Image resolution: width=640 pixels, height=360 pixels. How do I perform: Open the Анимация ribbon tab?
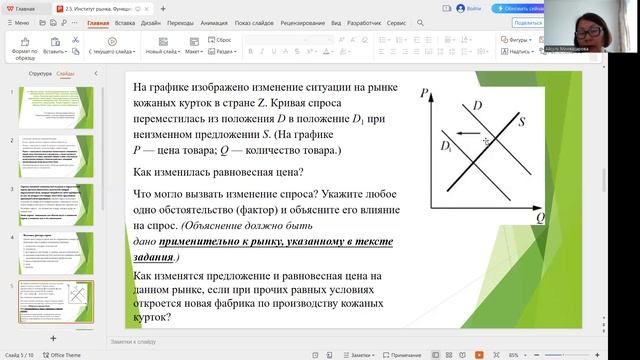(x=214, y=23)
